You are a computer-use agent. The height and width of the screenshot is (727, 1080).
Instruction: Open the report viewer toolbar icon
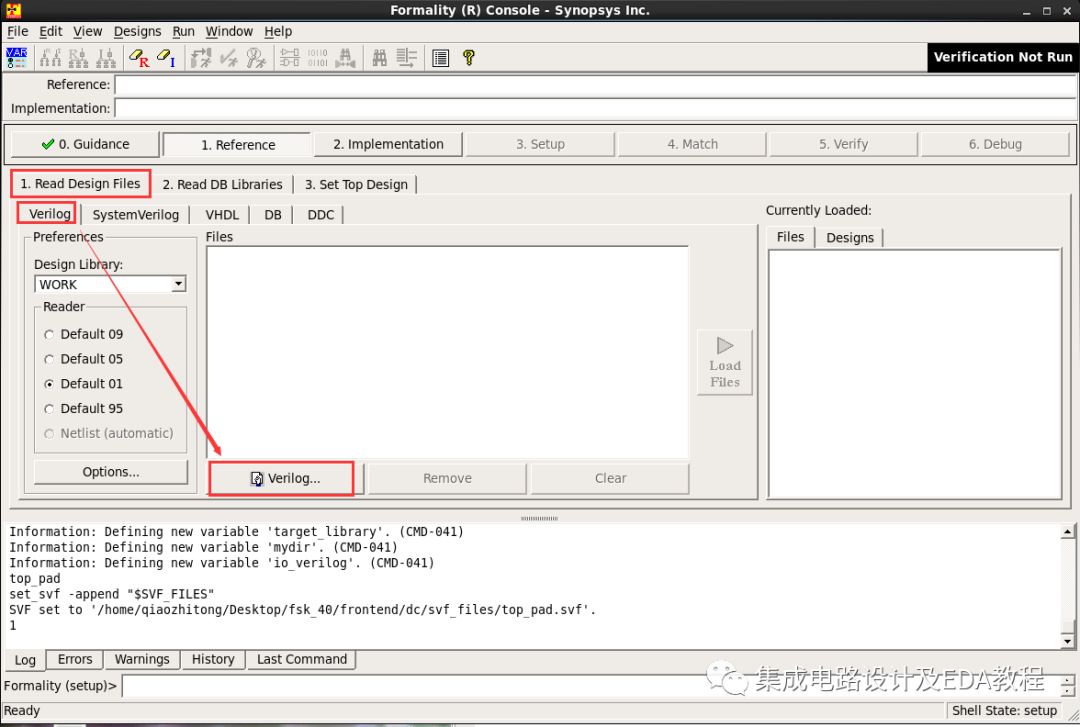click(x=440, y=57)
